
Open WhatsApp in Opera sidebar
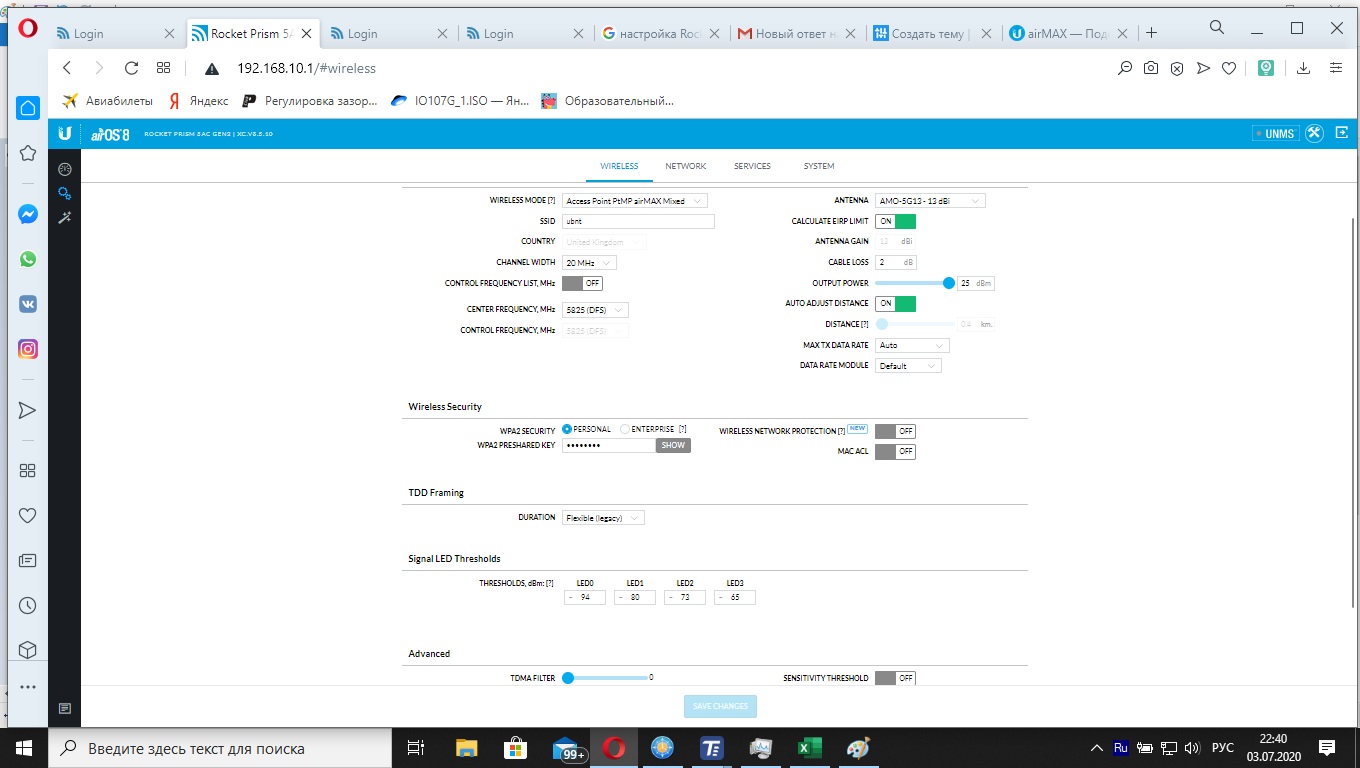(28, 259)
